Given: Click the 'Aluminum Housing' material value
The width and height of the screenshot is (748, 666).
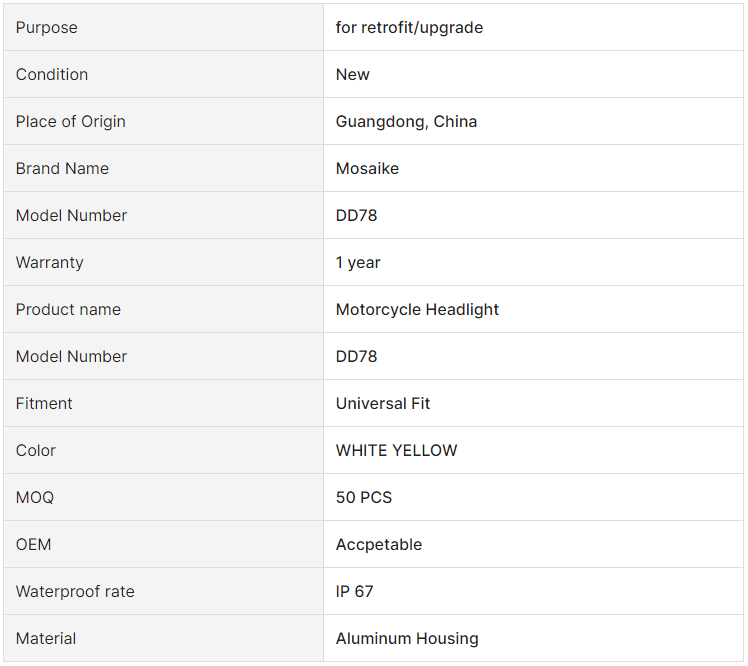Looking at the screenshot, I should click(407, 638).
